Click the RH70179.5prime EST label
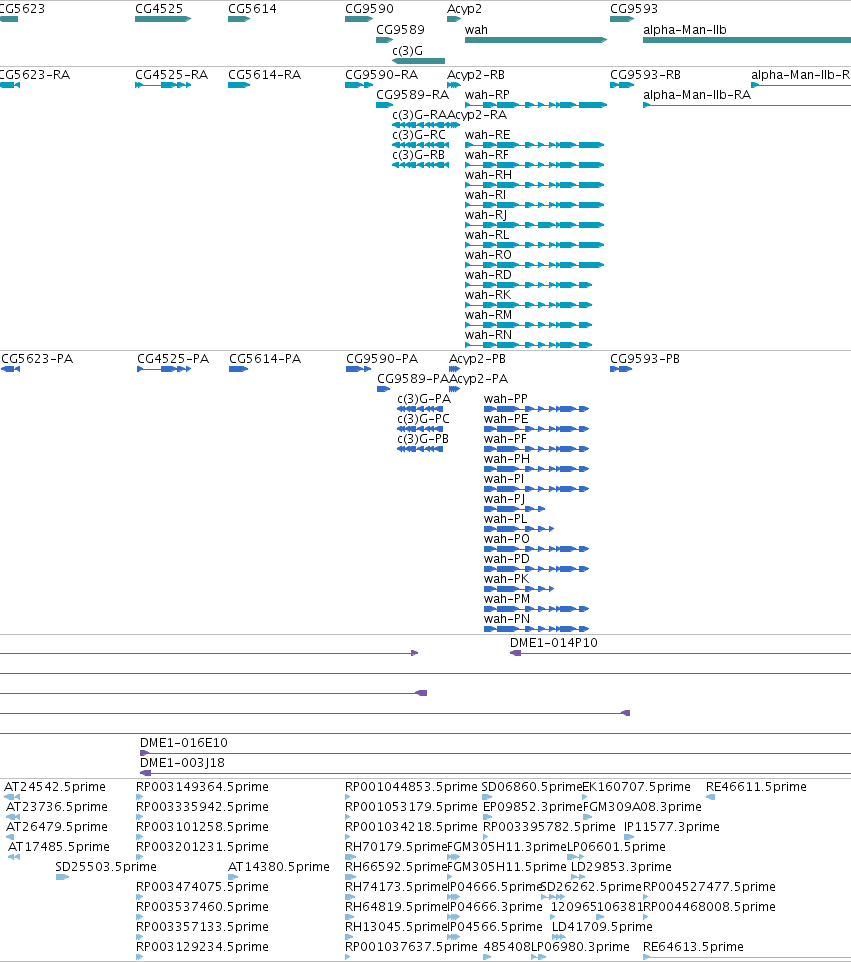This screenshot has height=962, width=851. coord(396,847)
